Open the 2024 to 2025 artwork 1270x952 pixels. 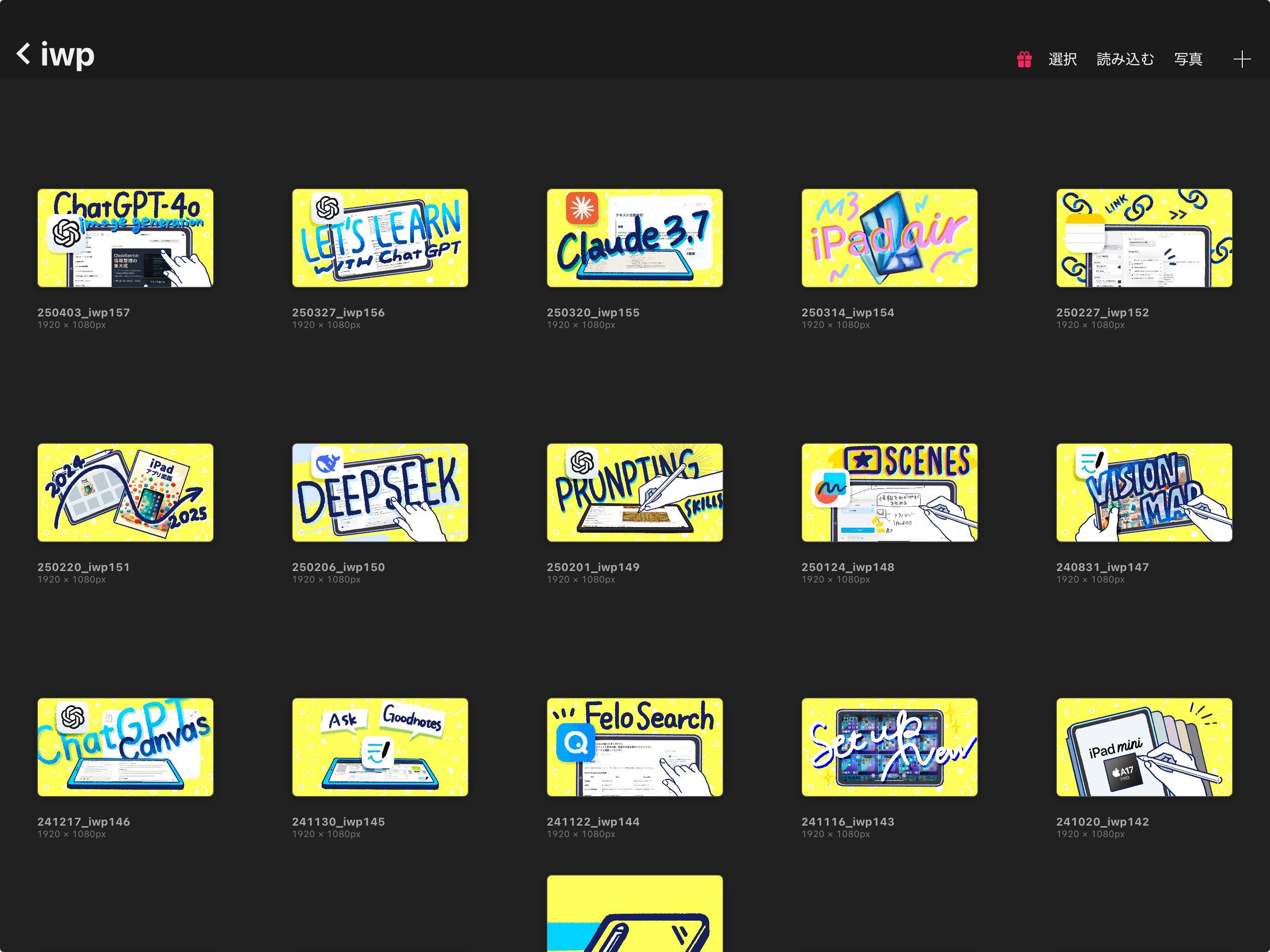coord(125,492)
